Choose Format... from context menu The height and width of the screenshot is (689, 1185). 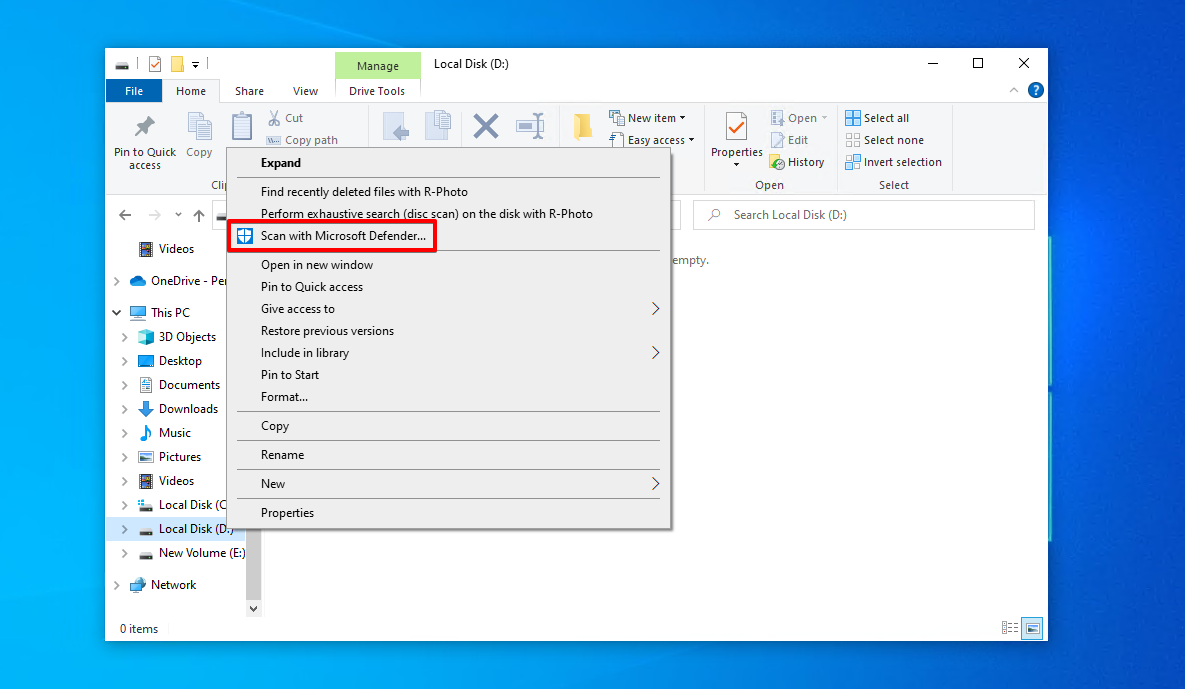pyautogui.click(x=284, y=397)
